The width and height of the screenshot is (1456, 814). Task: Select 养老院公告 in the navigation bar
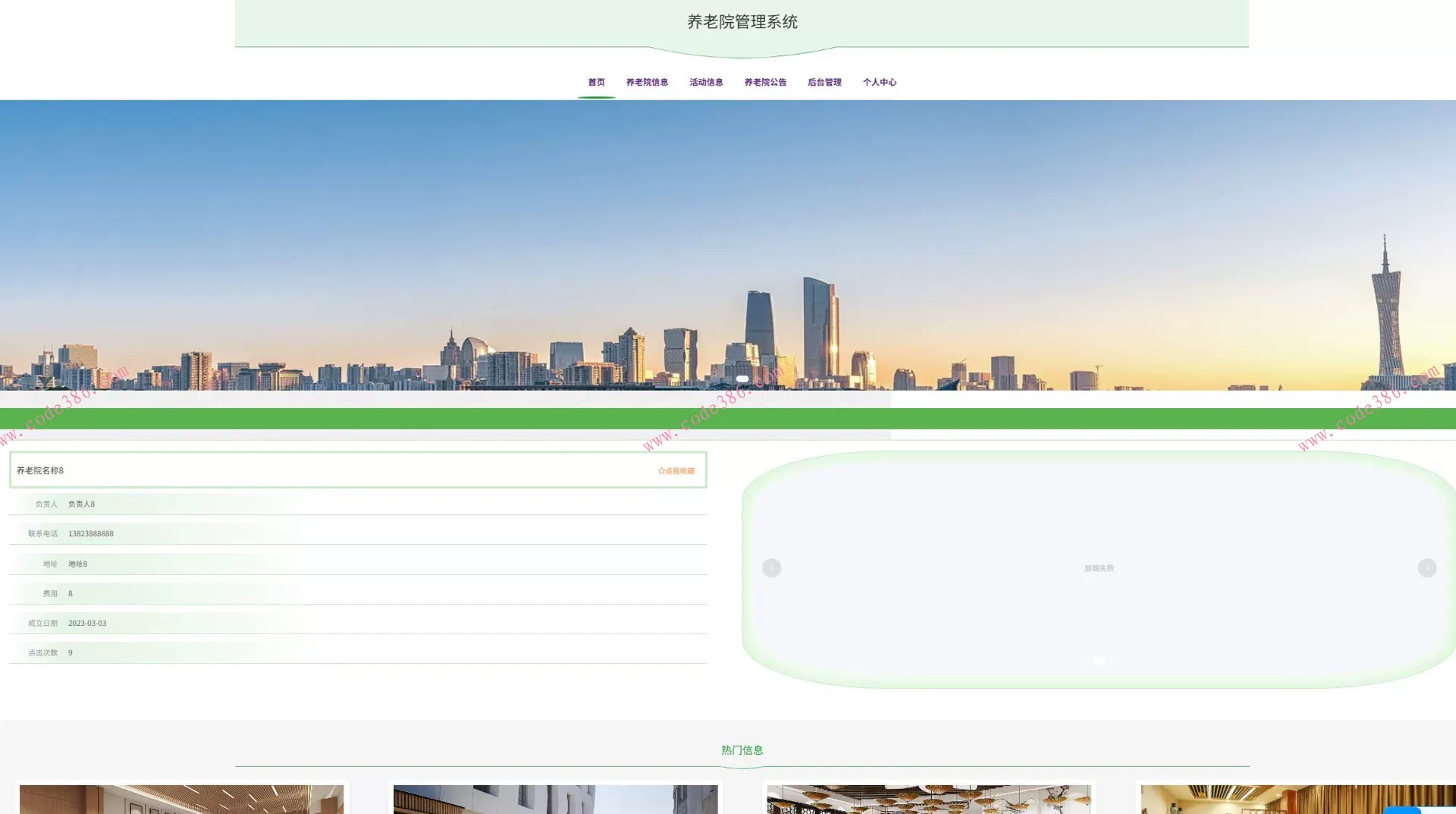coord(765,82)
